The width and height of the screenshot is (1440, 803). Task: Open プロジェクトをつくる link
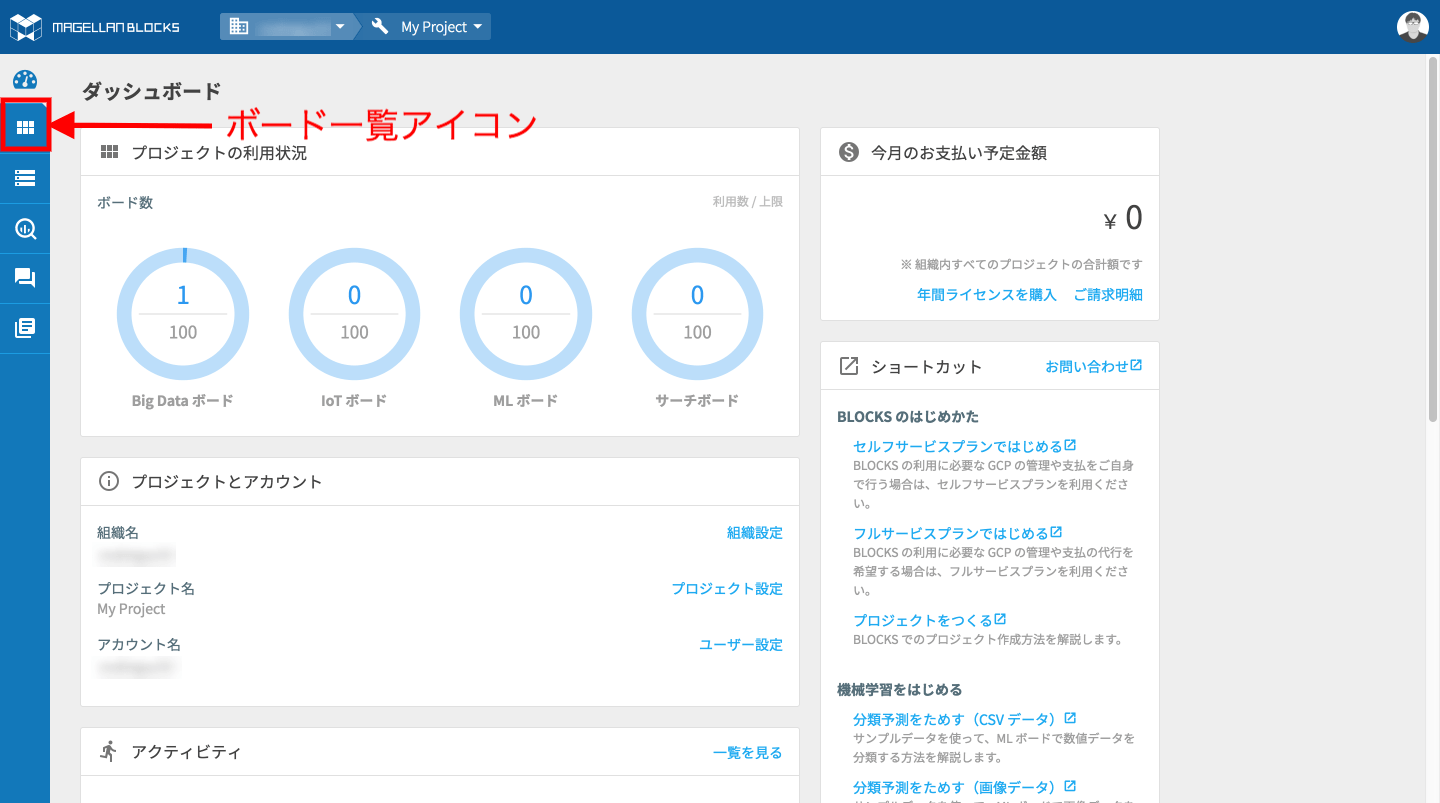[x=930, y=620]
